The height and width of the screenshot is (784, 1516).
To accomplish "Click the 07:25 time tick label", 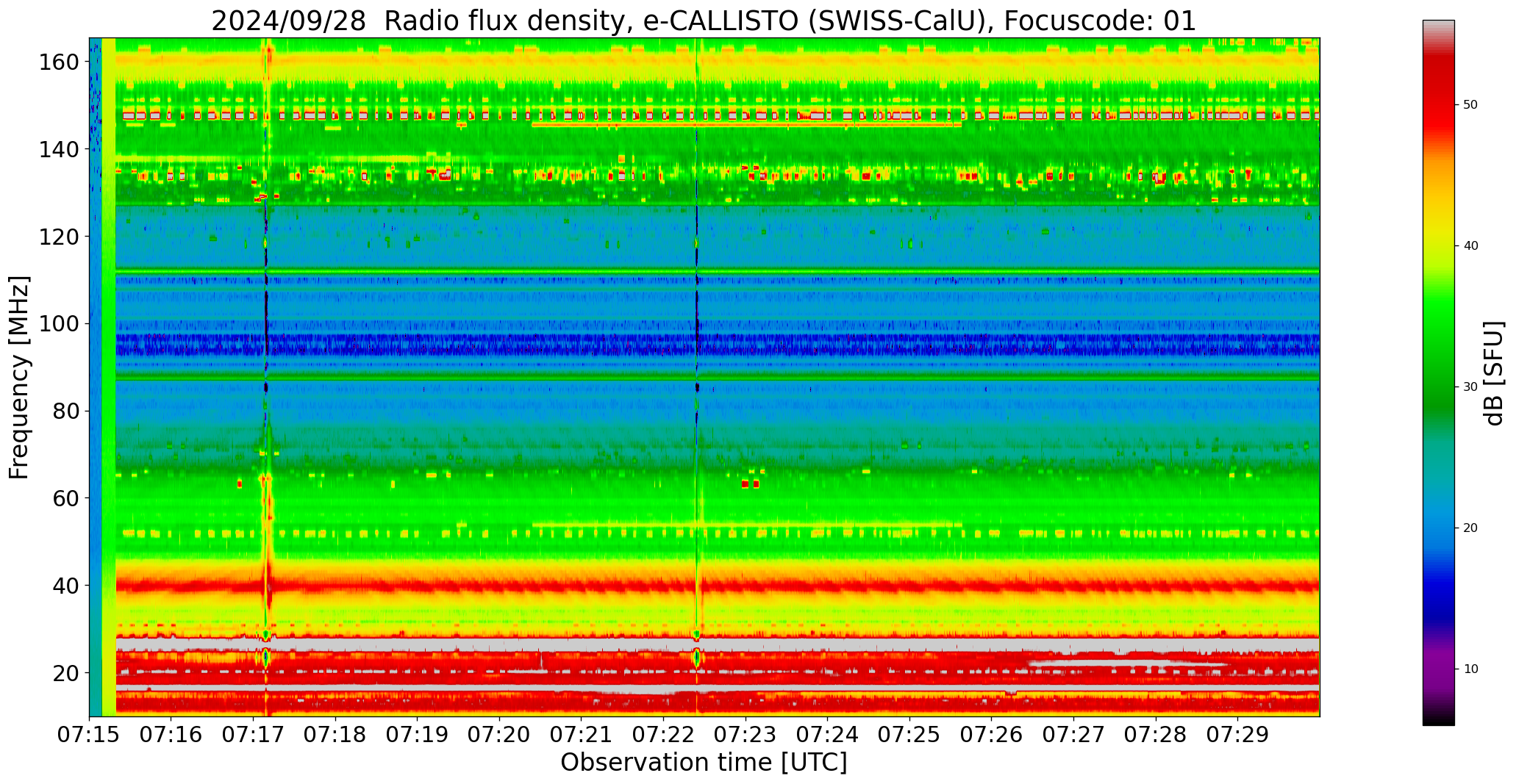I will 909,734.
